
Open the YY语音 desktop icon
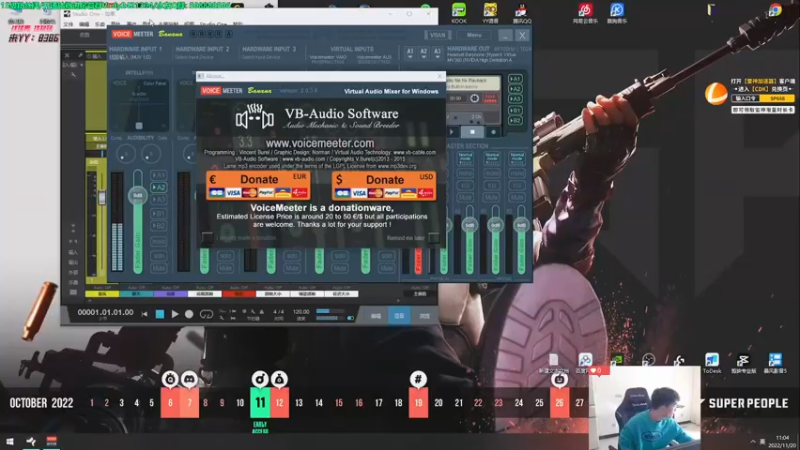click(490, 12)
